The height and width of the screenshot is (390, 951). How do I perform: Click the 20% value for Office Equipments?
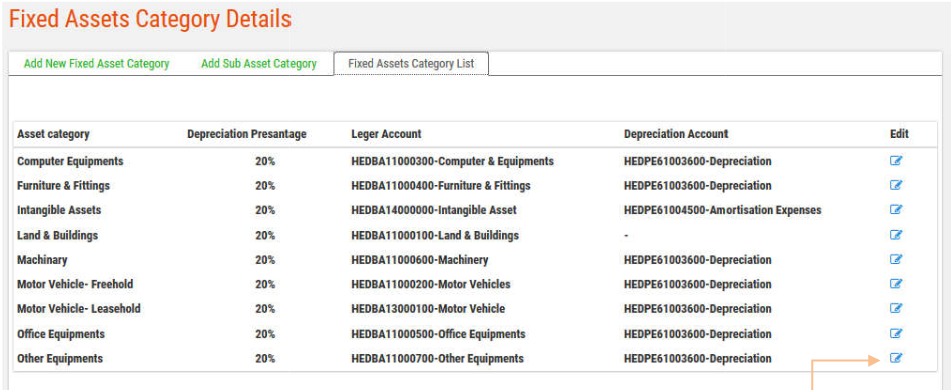click(x=265, y=334)
